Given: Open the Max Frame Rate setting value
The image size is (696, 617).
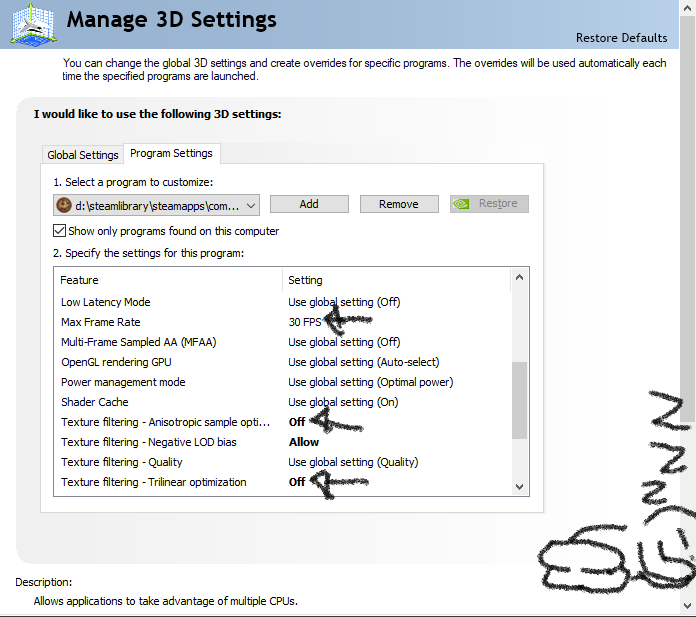Looking at the screenshot, I should [304, 322].
